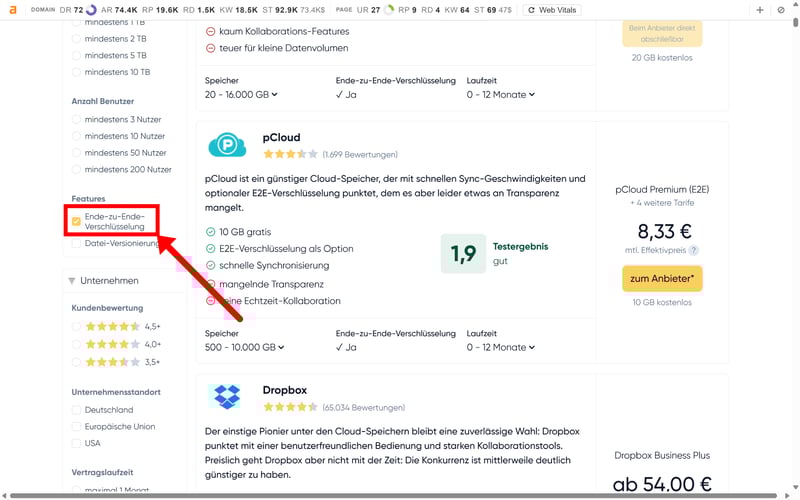This screenshot has width=800, height=500.
Task: Open pCloud Speicher 500 - 10.000 GB dropdown
Action: tap(242, 347)
